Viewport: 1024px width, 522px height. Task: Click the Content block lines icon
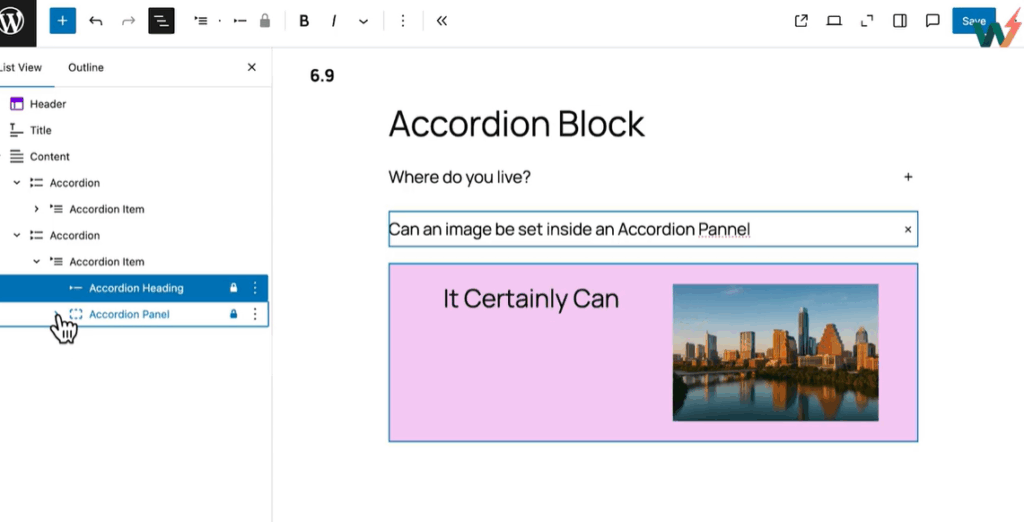coord(17,156)
